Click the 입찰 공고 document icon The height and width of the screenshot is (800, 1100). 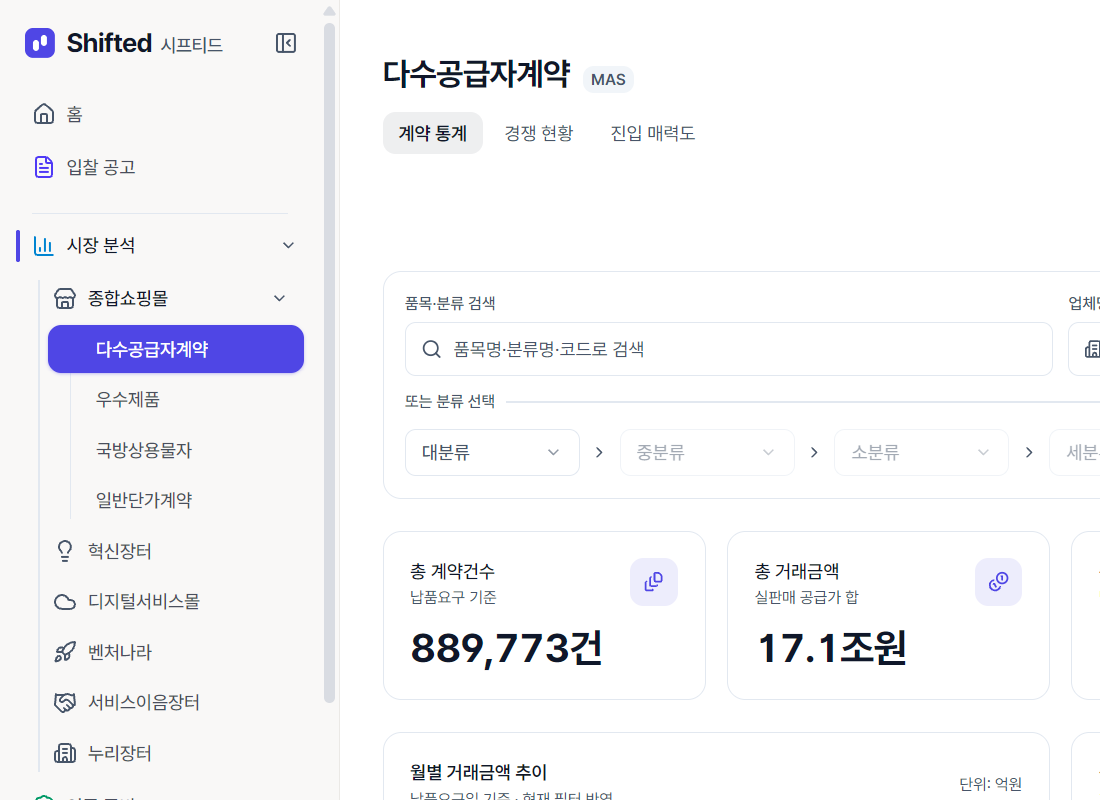coord(43,167)
